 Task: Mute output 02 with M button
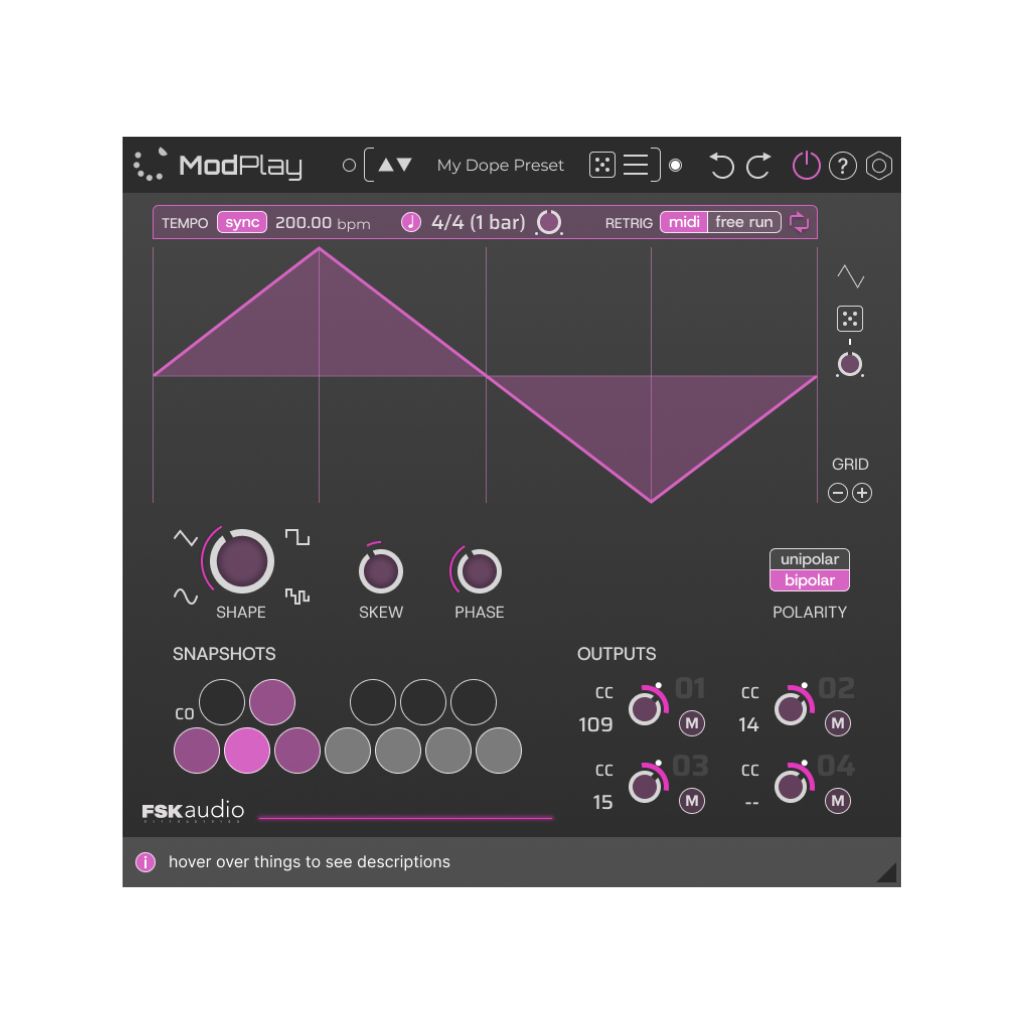(838, 723)
